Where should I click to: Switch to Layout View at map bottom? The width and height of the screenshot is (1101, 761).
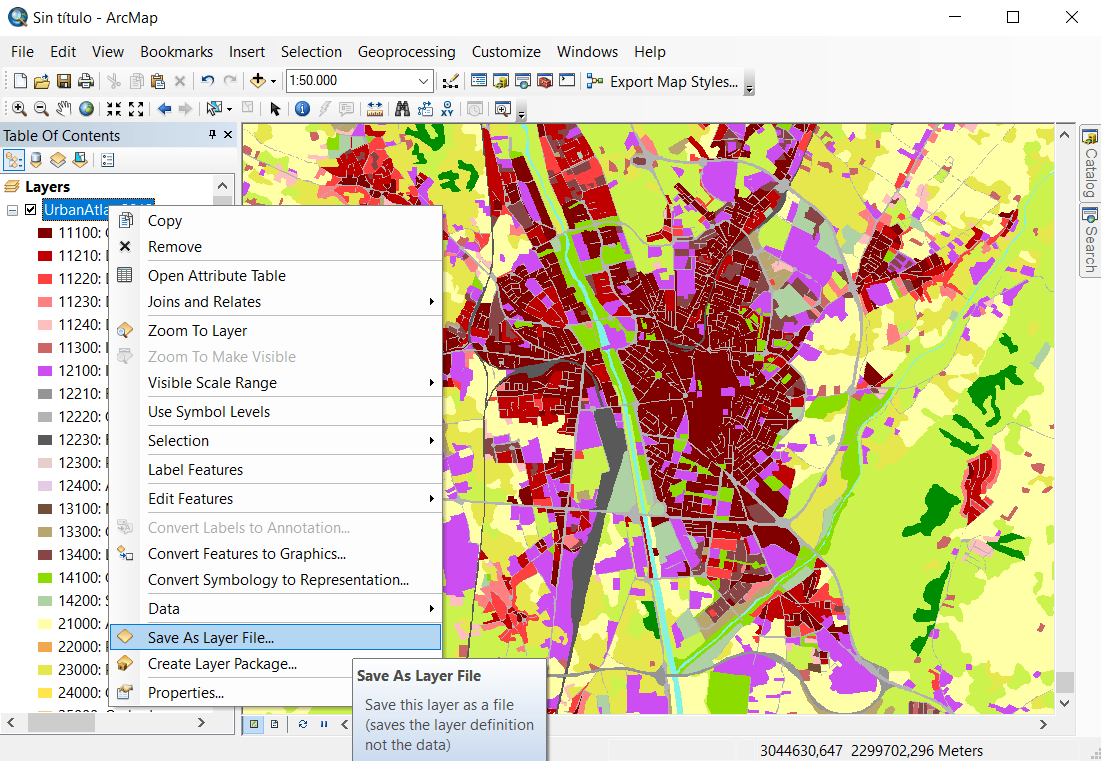coord(275,724)
